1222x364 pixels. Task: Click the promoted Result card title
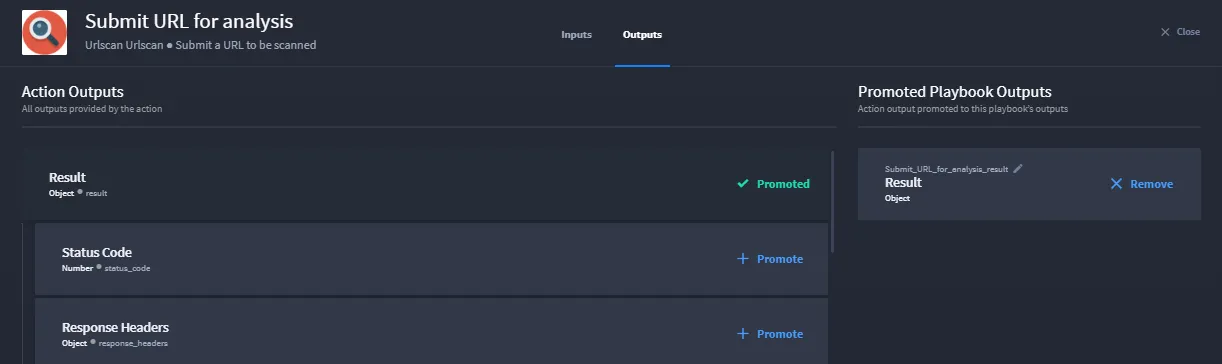tap(903, 183)
